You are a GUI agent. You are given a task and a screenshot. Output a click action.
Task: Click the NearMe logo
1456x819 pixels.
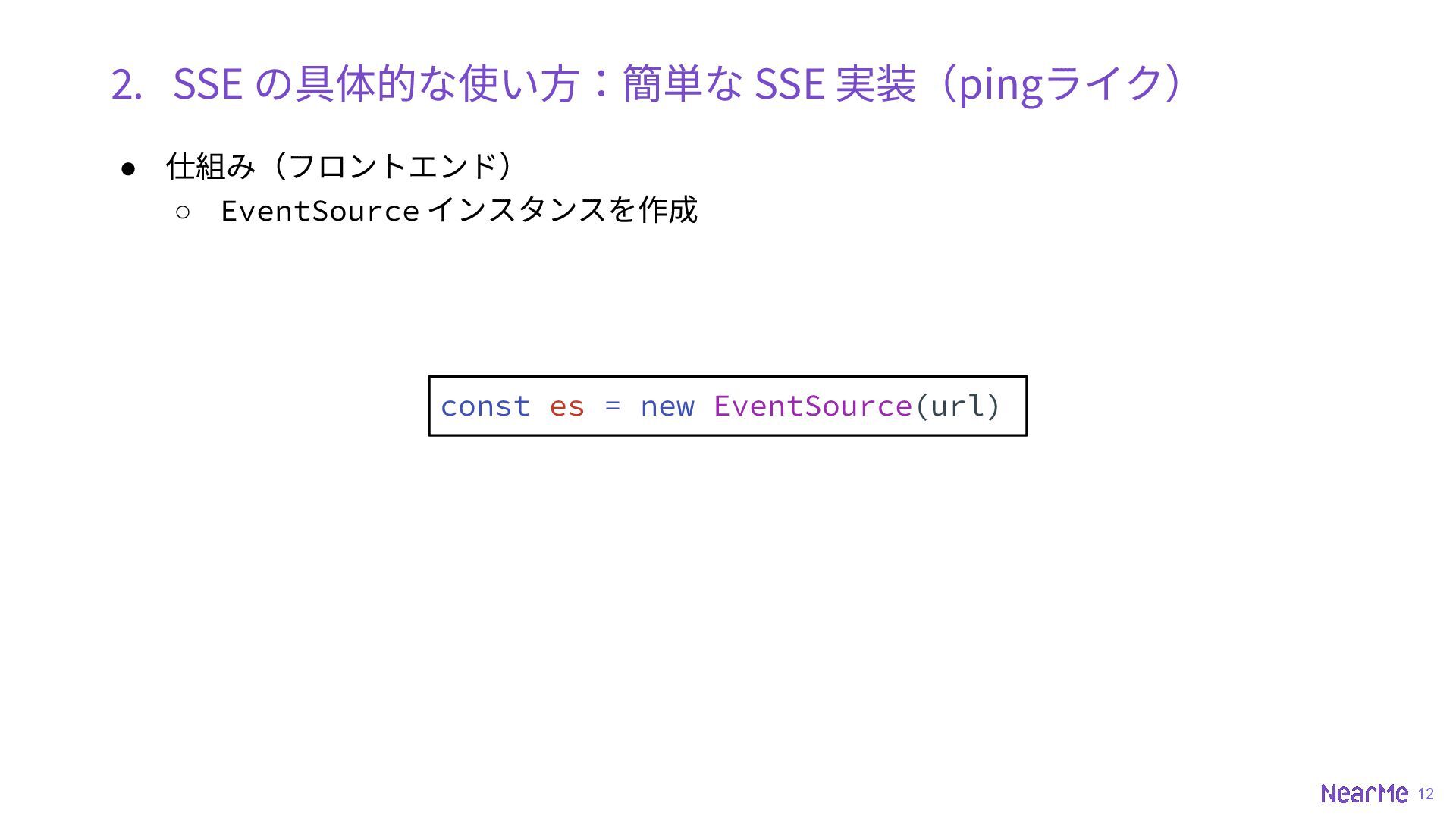click(1364, 793)
